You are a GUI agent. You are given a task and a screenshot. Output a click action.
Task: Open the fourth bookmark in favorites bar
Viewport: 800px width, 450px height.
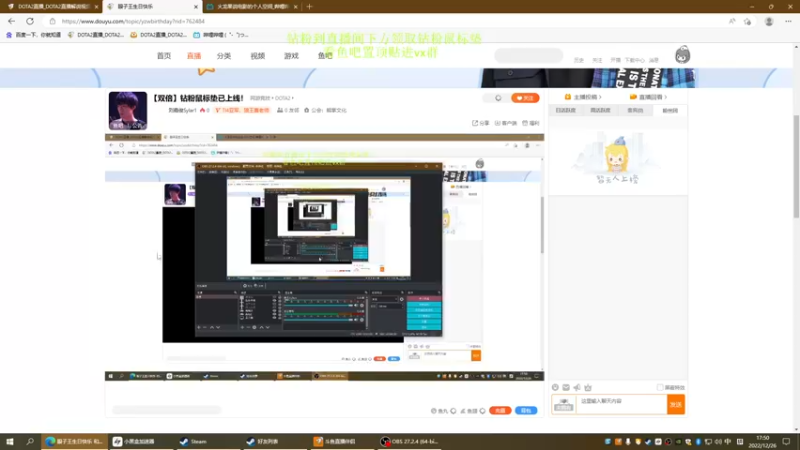(x=221, y=35)
